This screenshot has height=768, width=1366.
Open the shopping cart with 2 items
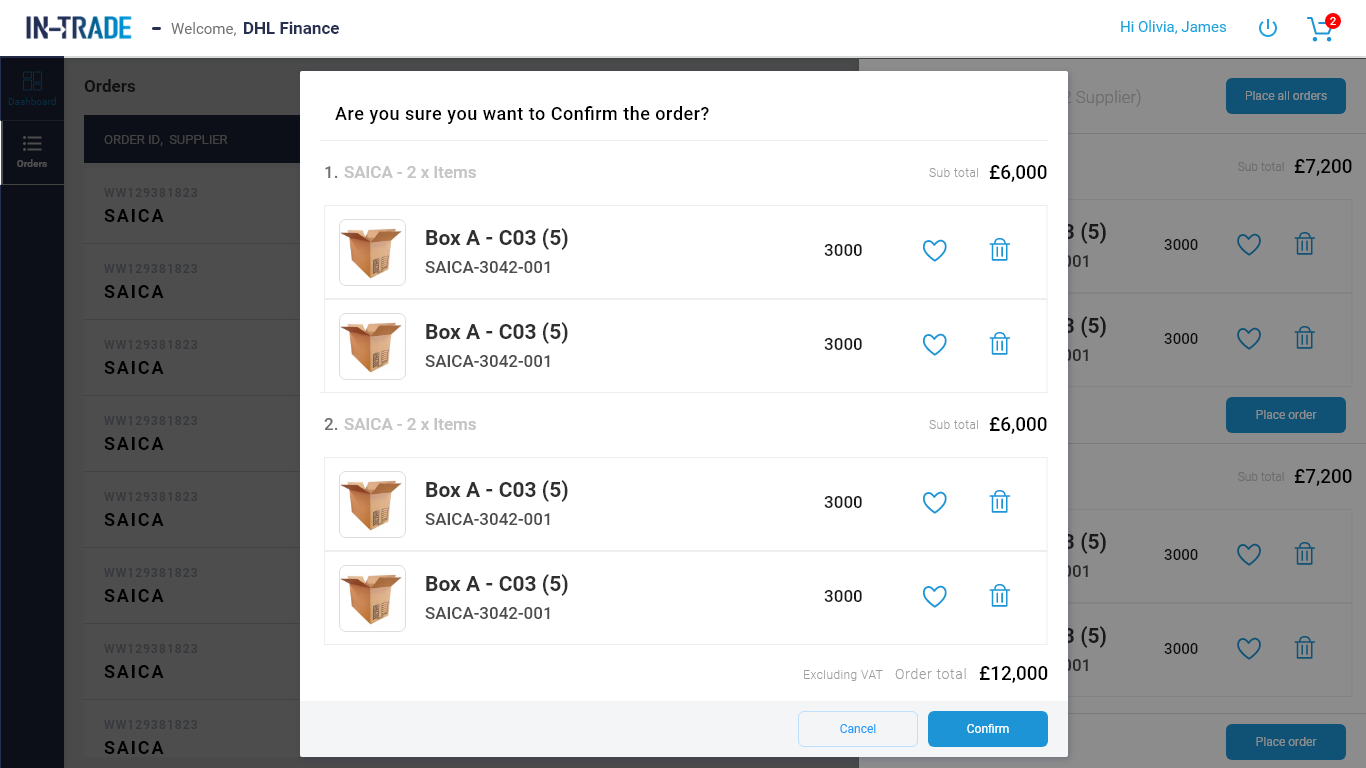tap(1322, 28)
